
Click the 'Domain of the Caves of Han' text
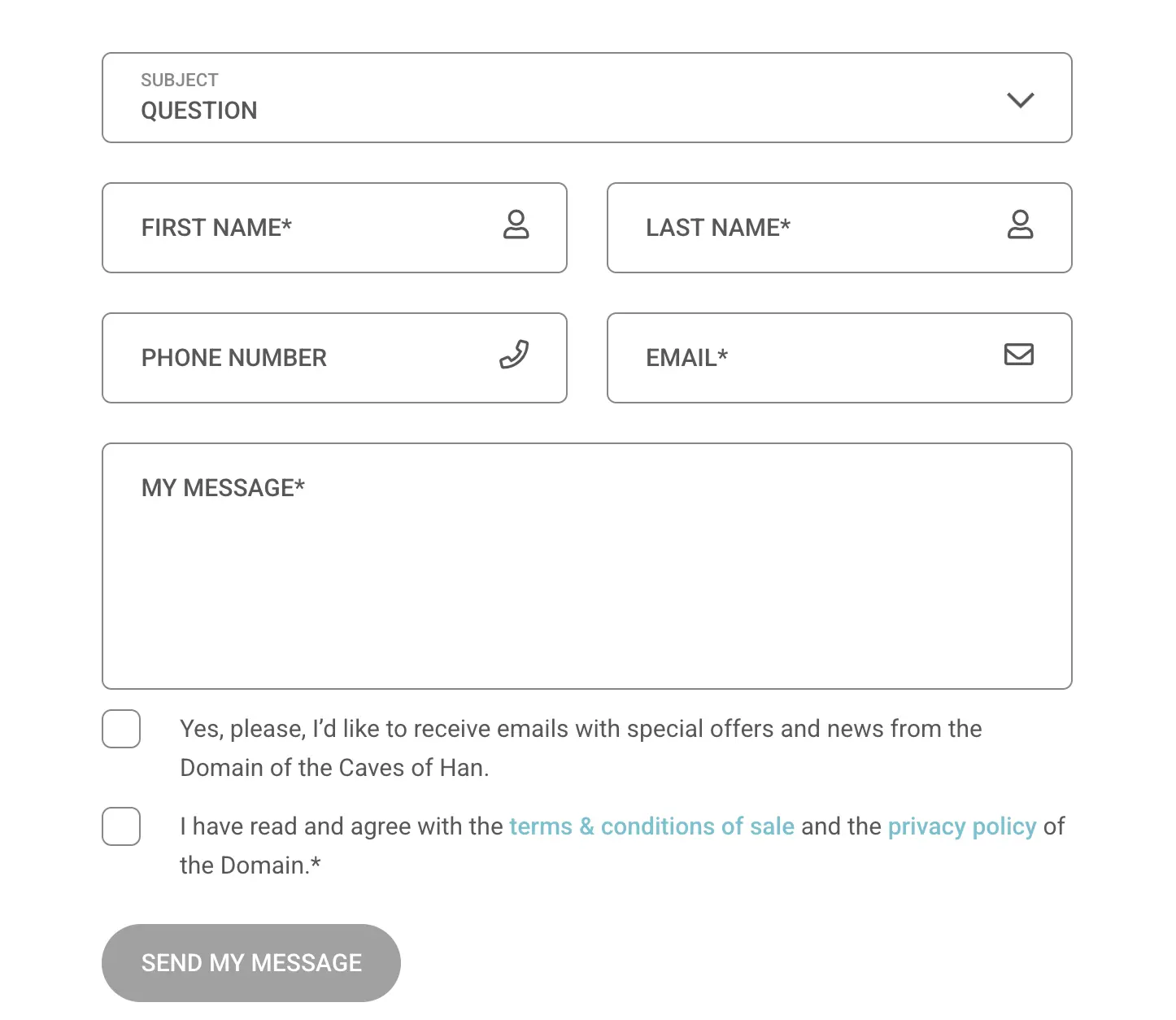[334, 768]
